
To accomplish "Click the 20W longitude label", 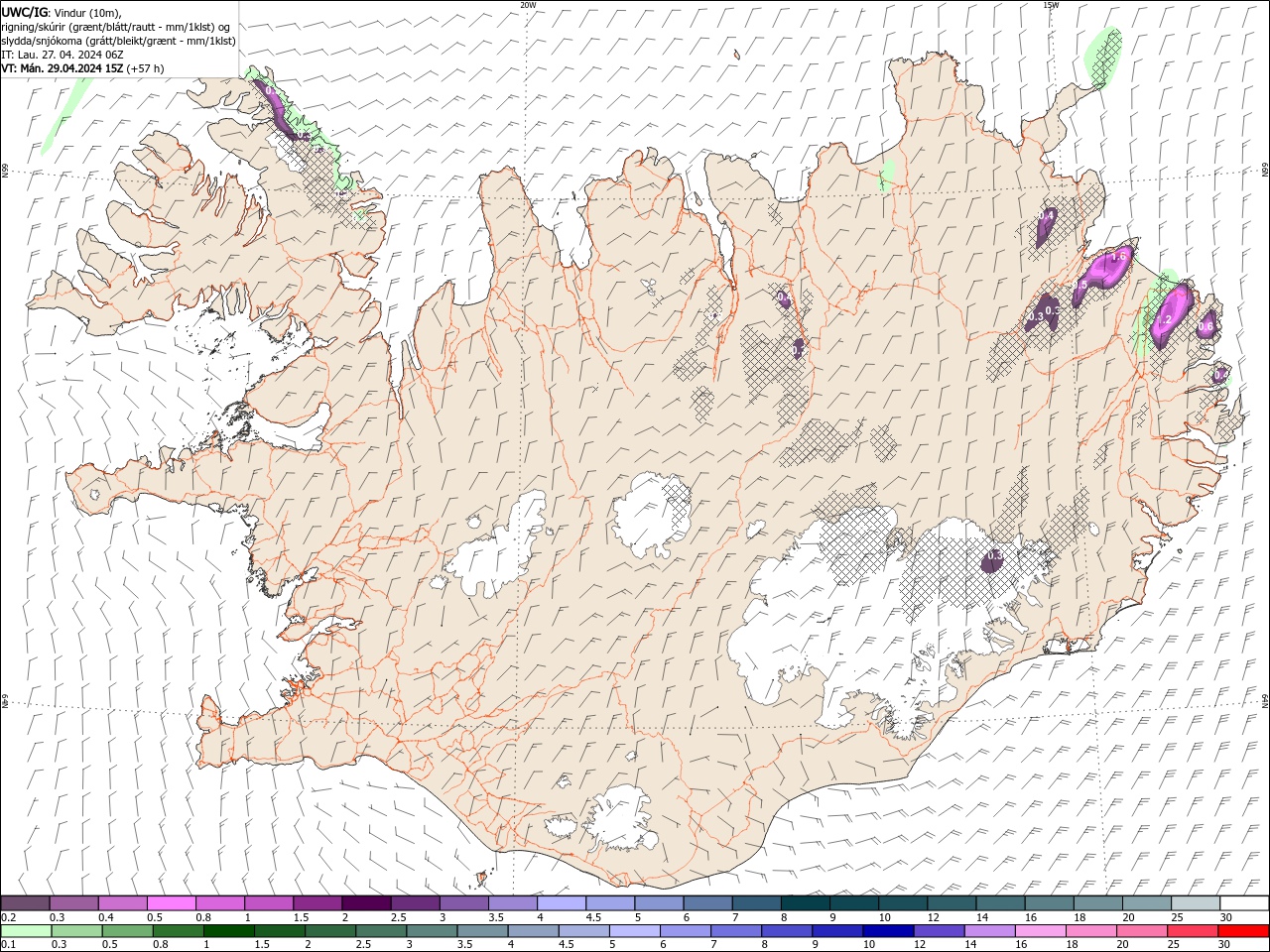I will pyautogui.click(x=528, y=5).
